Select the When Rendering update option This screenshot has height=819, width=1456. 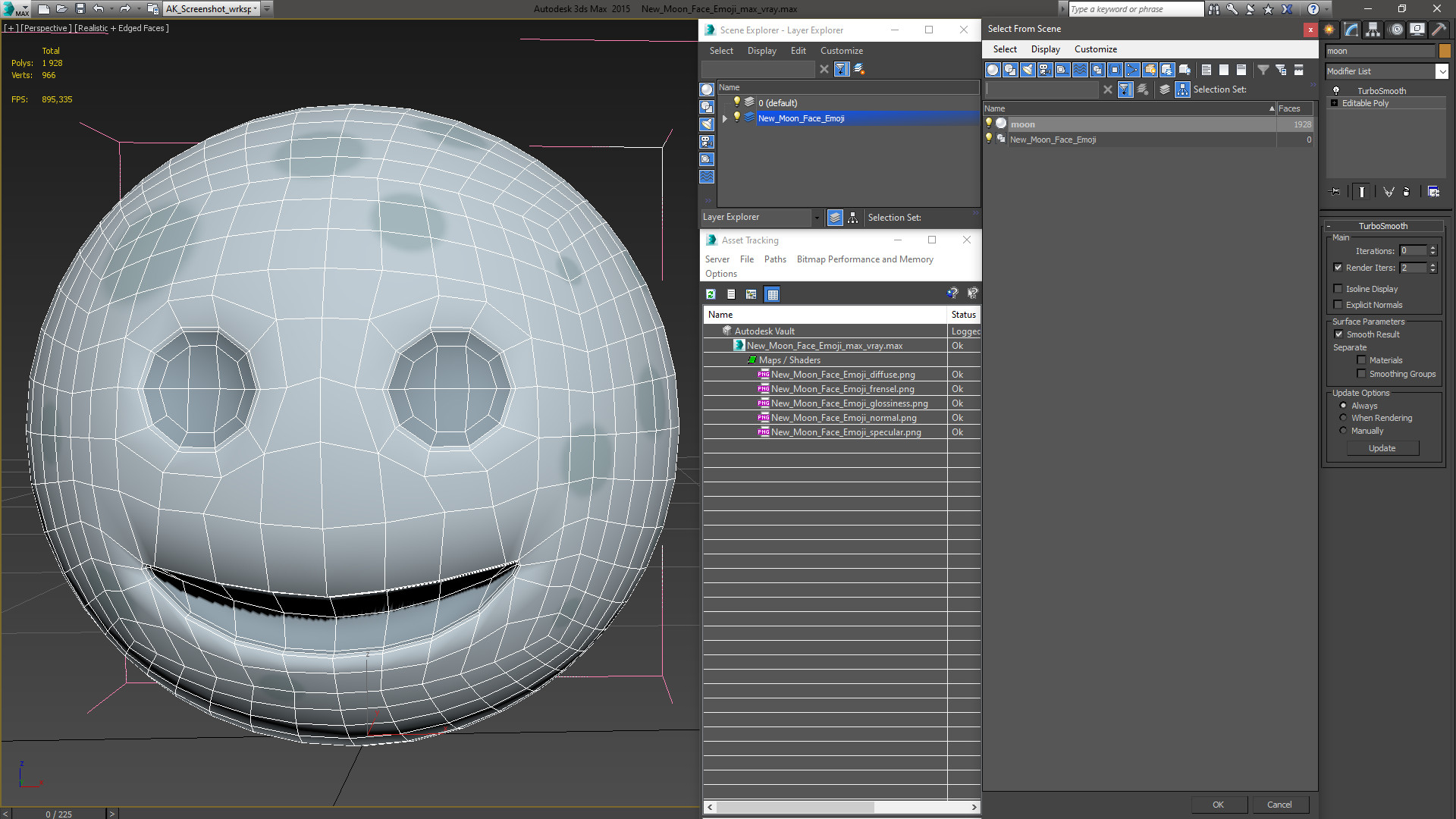[x=1343, y=418]
